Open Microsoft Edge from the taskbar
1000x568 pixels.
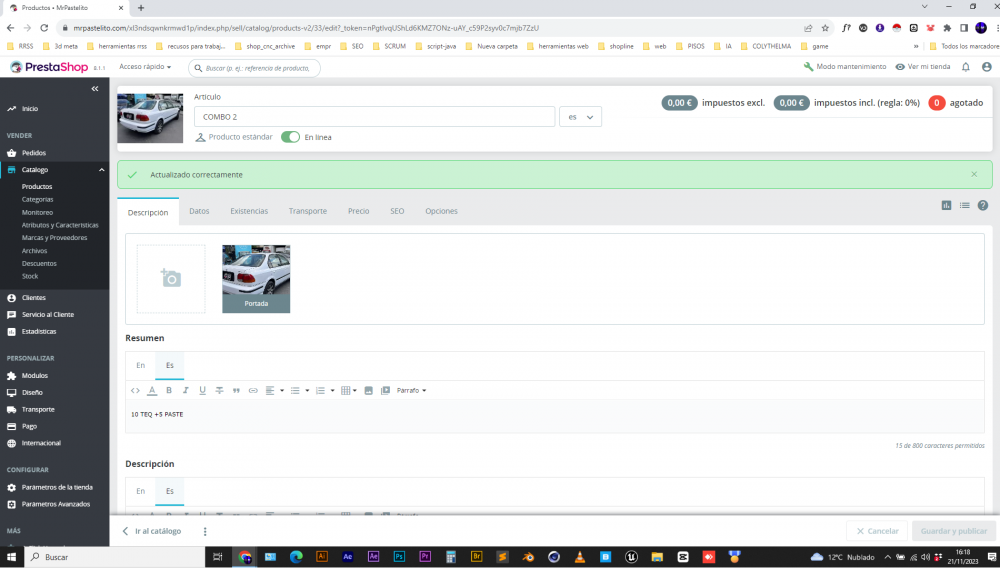click(296, 557)
